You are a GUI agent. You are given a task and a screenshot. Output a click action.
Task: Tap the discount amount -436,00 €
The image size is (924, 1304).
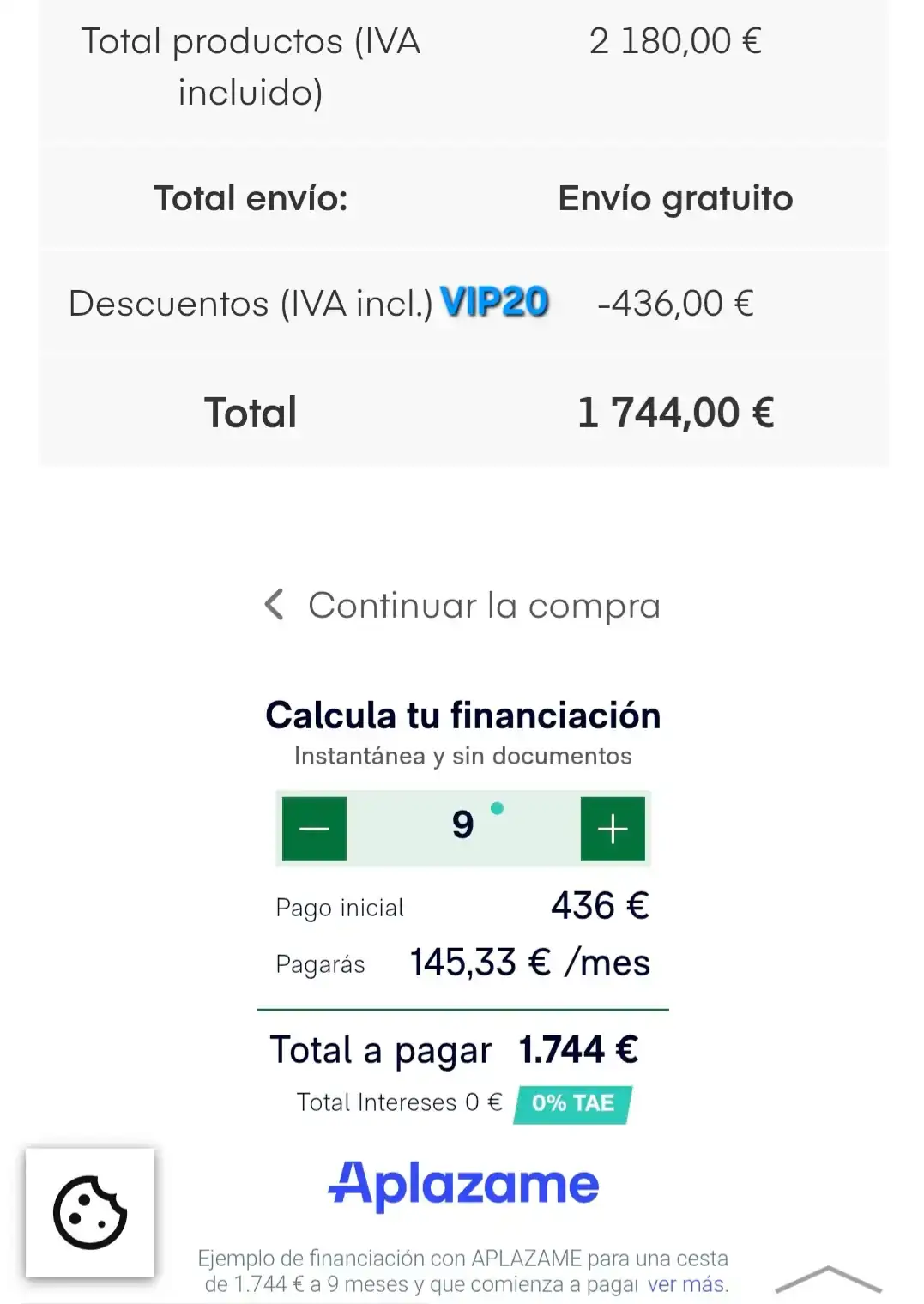pos(675,304)
